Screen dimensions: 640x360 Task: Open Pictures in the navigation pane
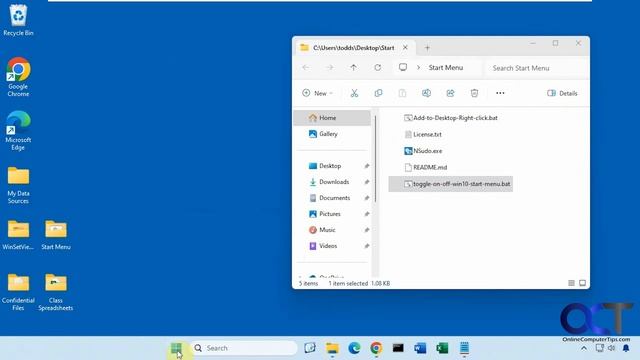pyautogui.click(x=330, y=214)
